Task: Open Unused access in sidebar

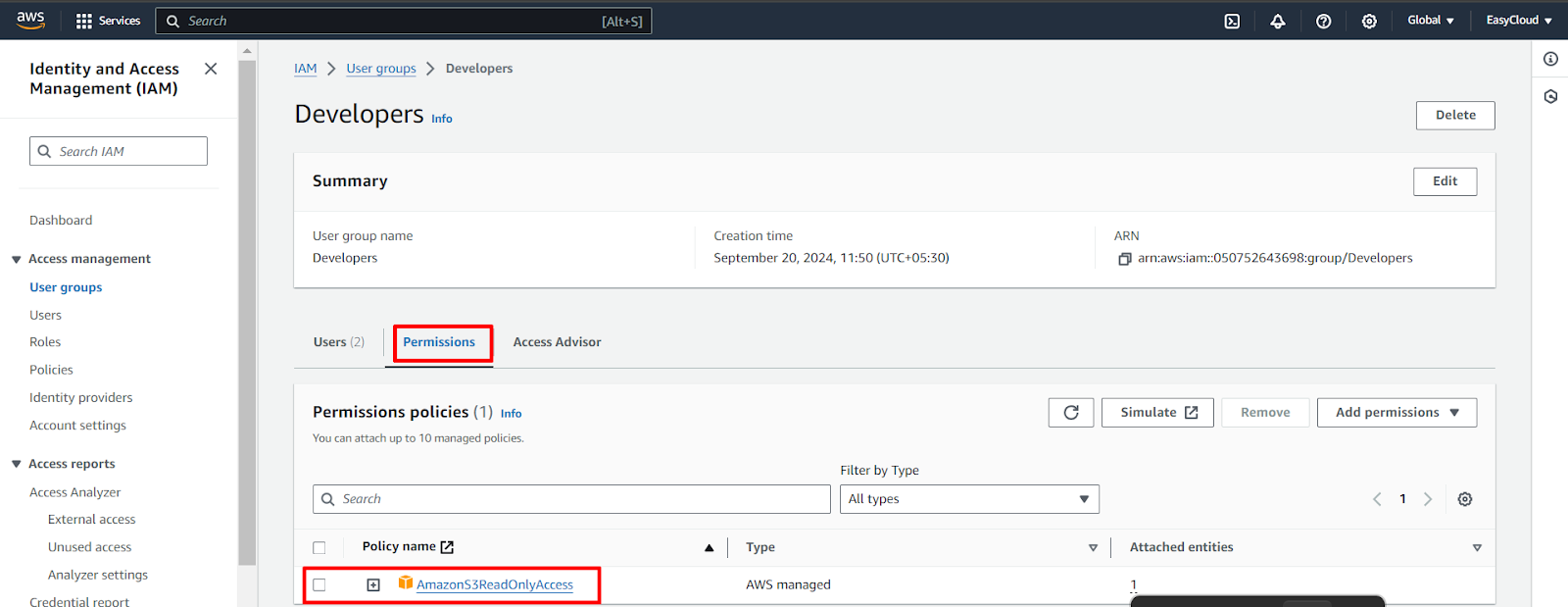Action: pyautogui.click(x=89, y=547)
